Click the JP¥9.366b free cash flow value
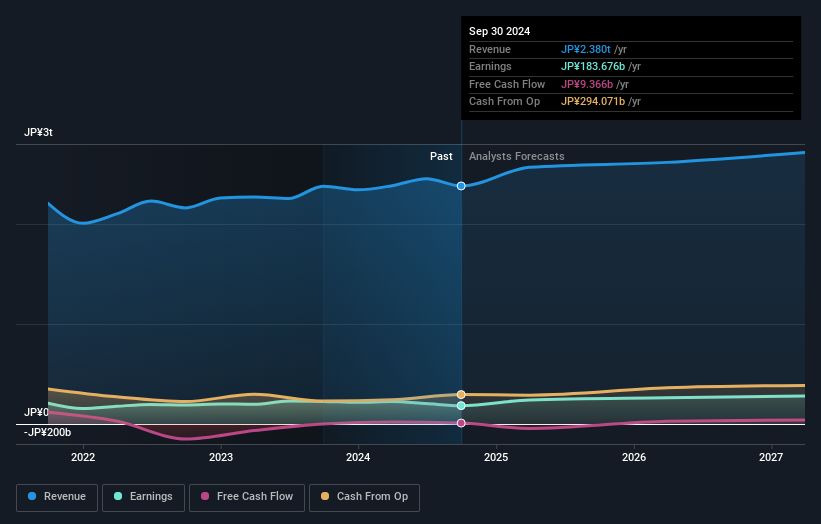Image resolution: width=821 pixels, height=524 pixels. [x=586, y=84]
